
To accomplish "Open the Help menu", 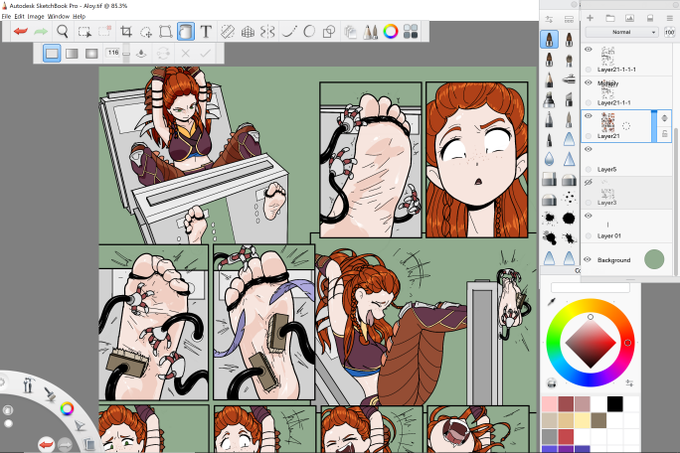I will (79, 16).
